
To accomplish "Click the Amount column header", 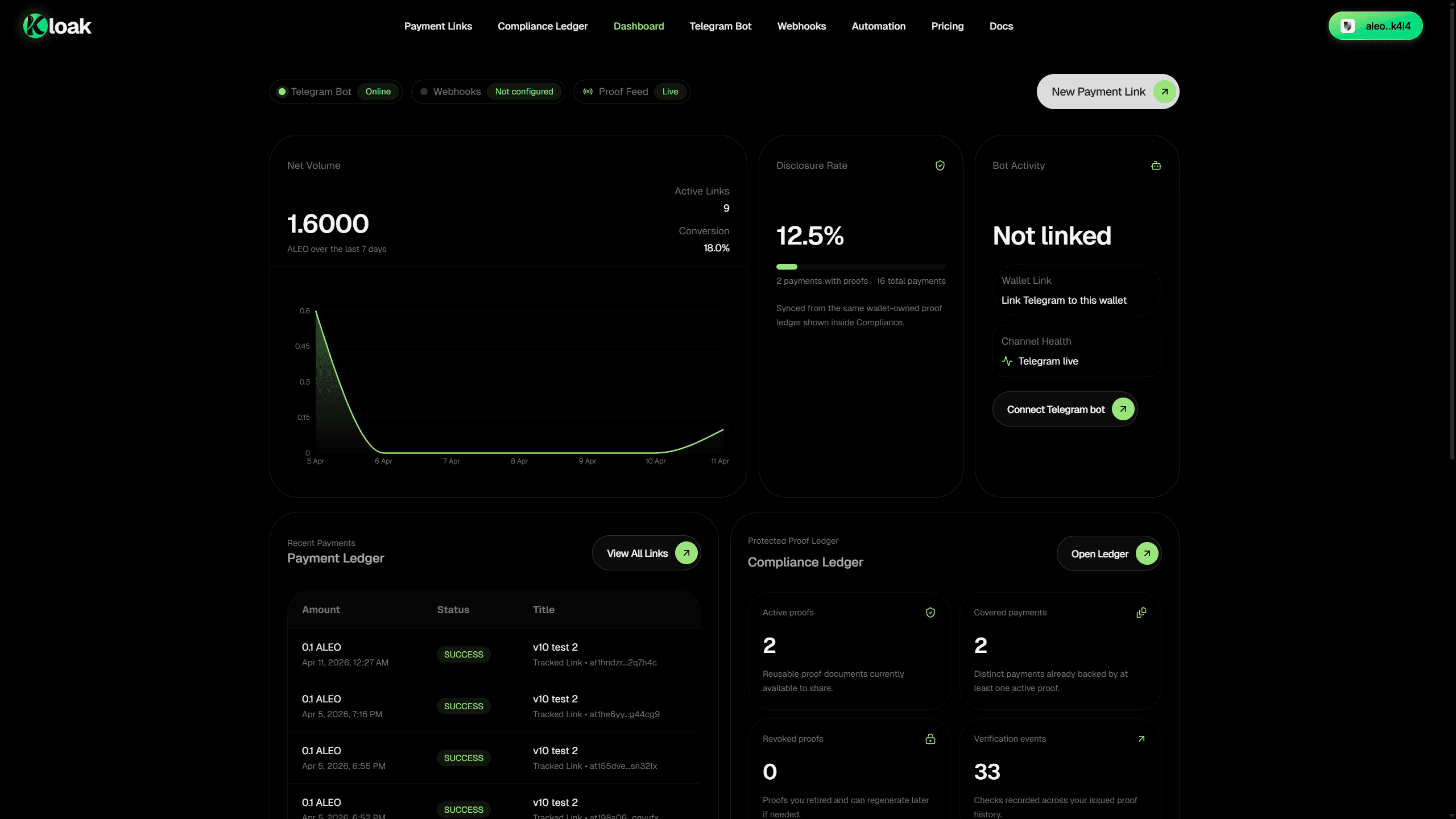I will (x=321, y=610).
